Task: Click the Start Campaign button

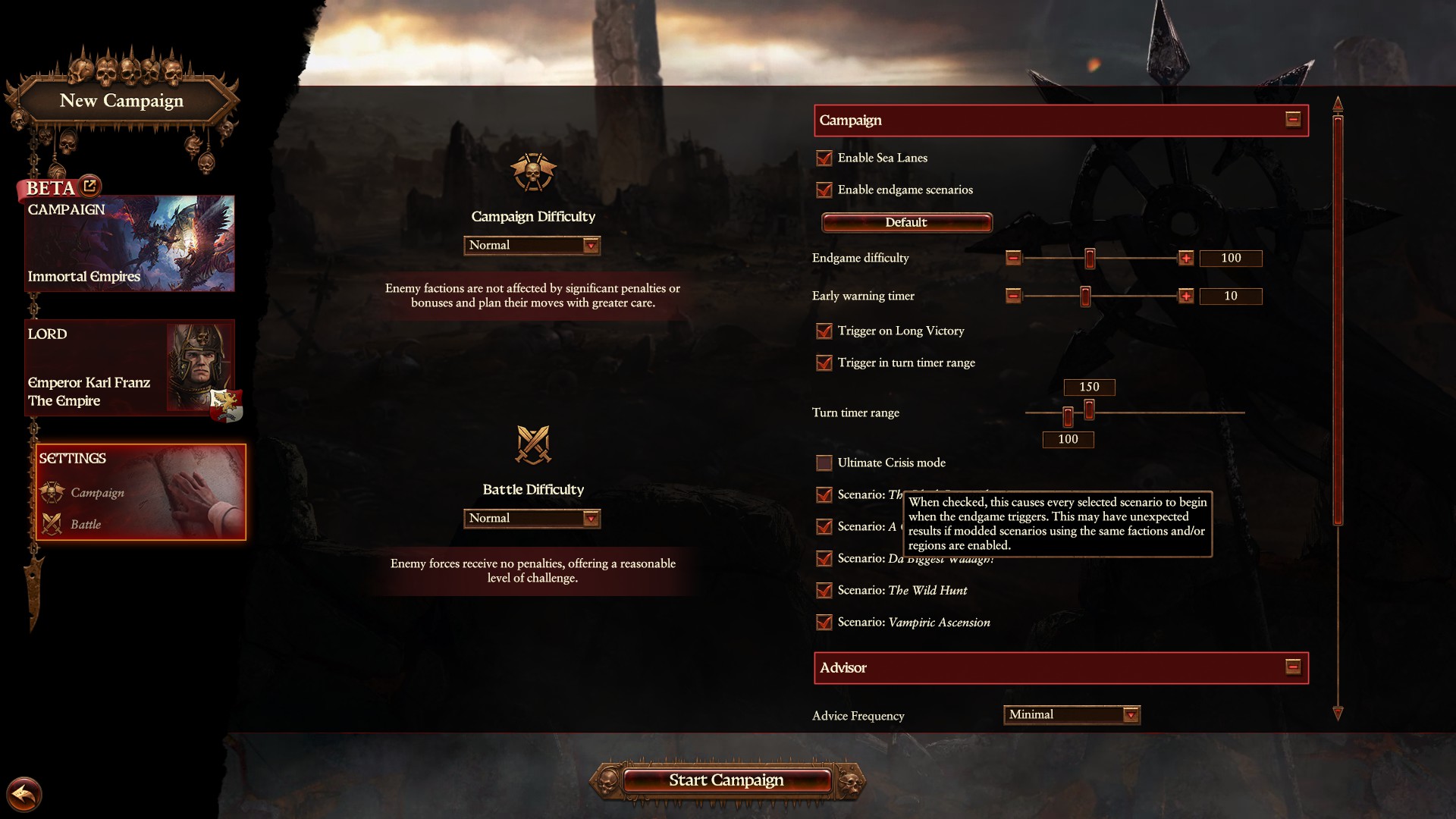Action: 726,779
